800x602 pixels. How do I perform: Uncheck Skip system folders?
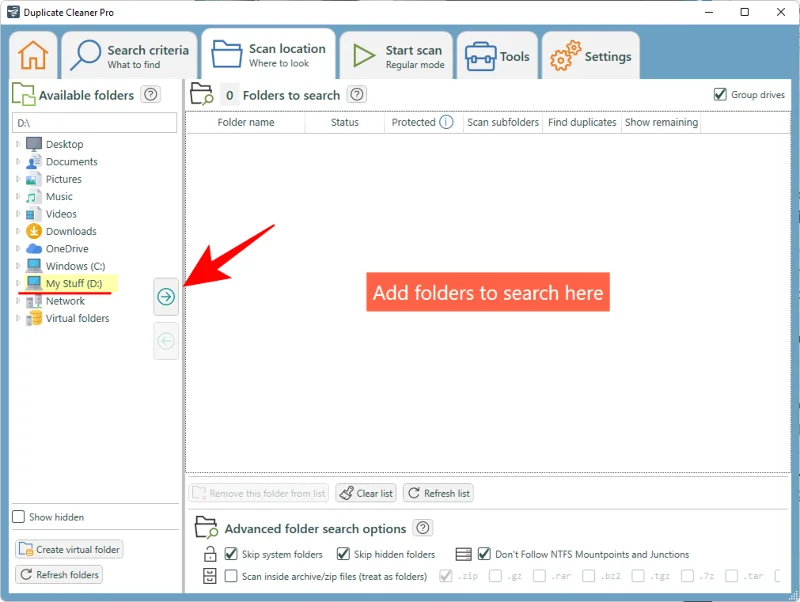coord(231,554)
